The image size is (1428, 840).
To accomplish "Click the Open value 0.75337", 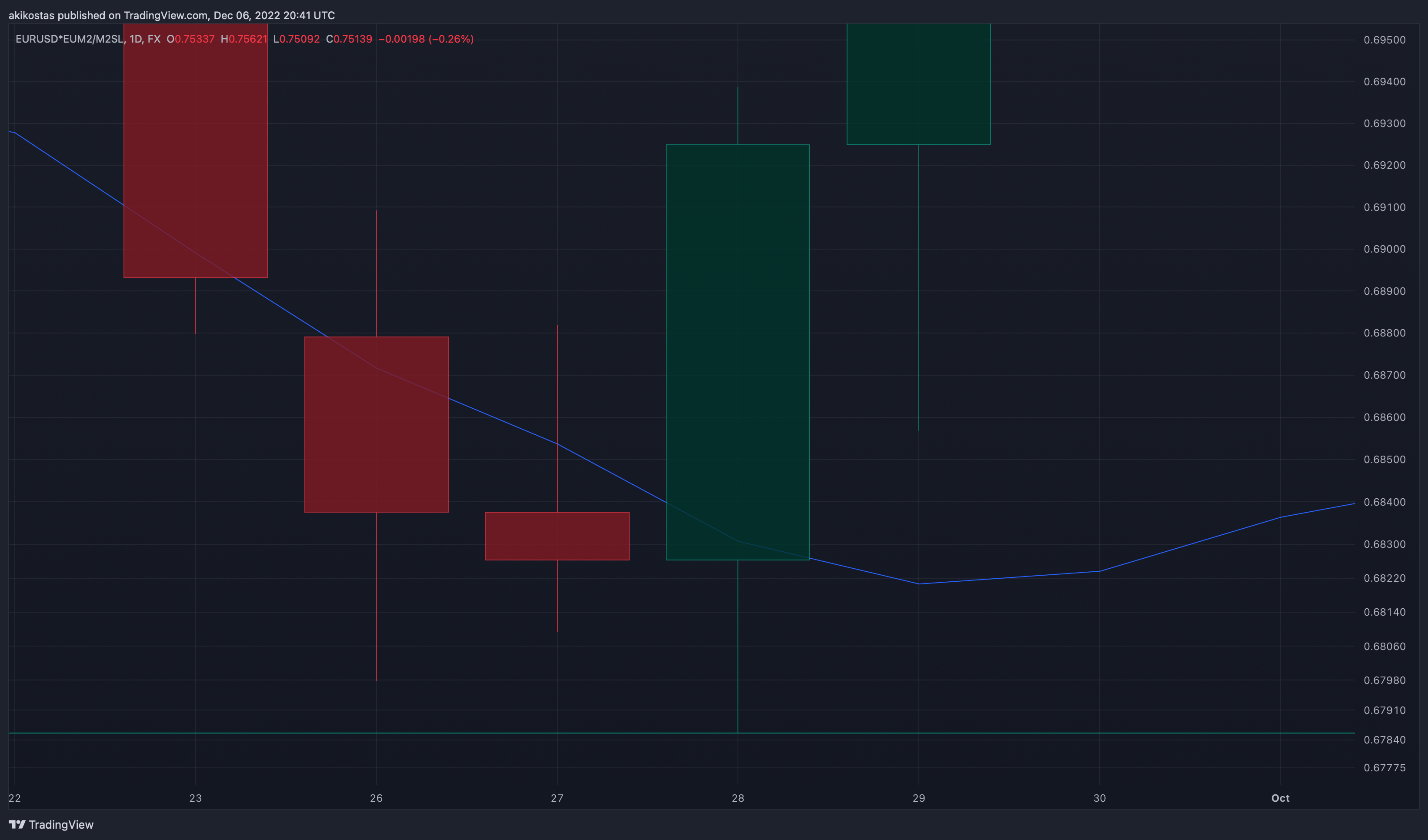I will pos(194,39).
